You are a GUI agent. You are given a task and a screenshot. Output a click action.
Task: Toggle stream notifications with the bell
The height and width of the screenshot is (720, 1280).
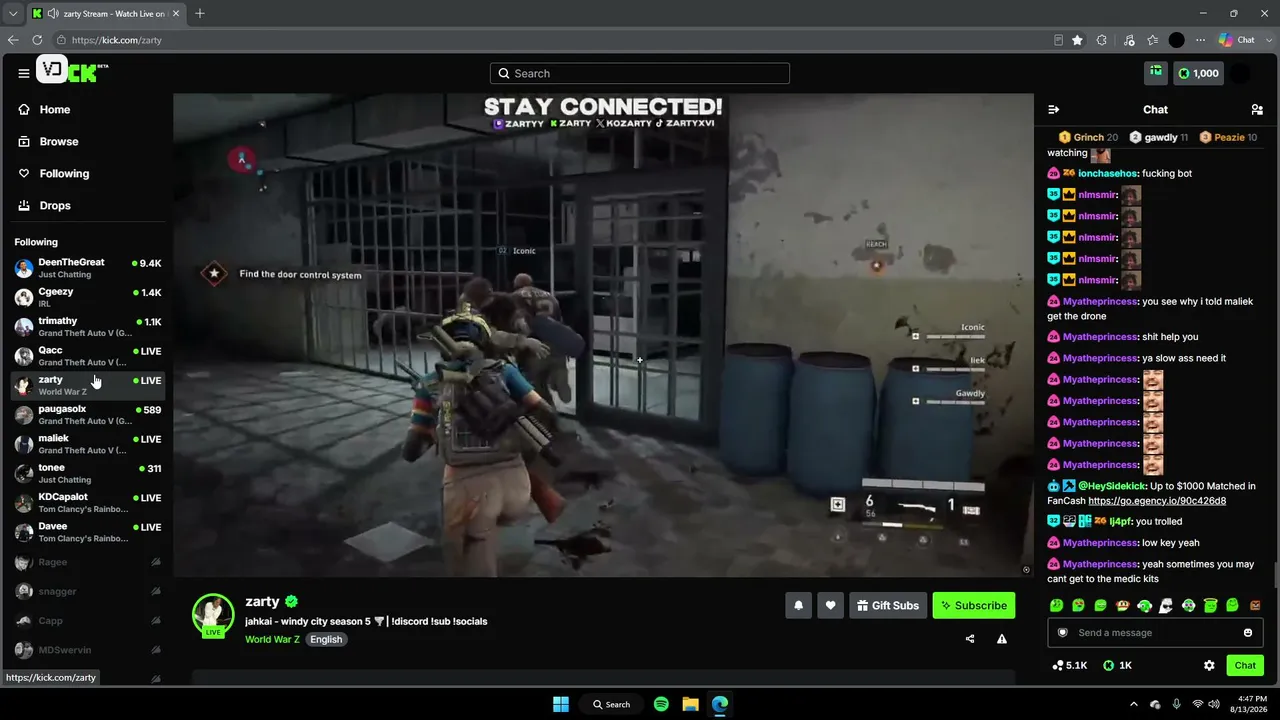(x=798, y=605)
